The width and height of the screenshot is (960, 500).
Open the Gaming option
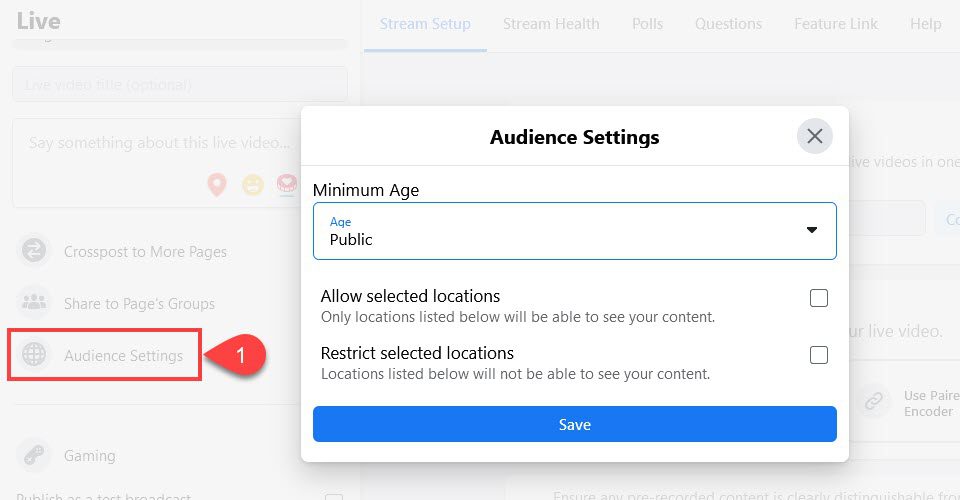[x=89, y=456]
